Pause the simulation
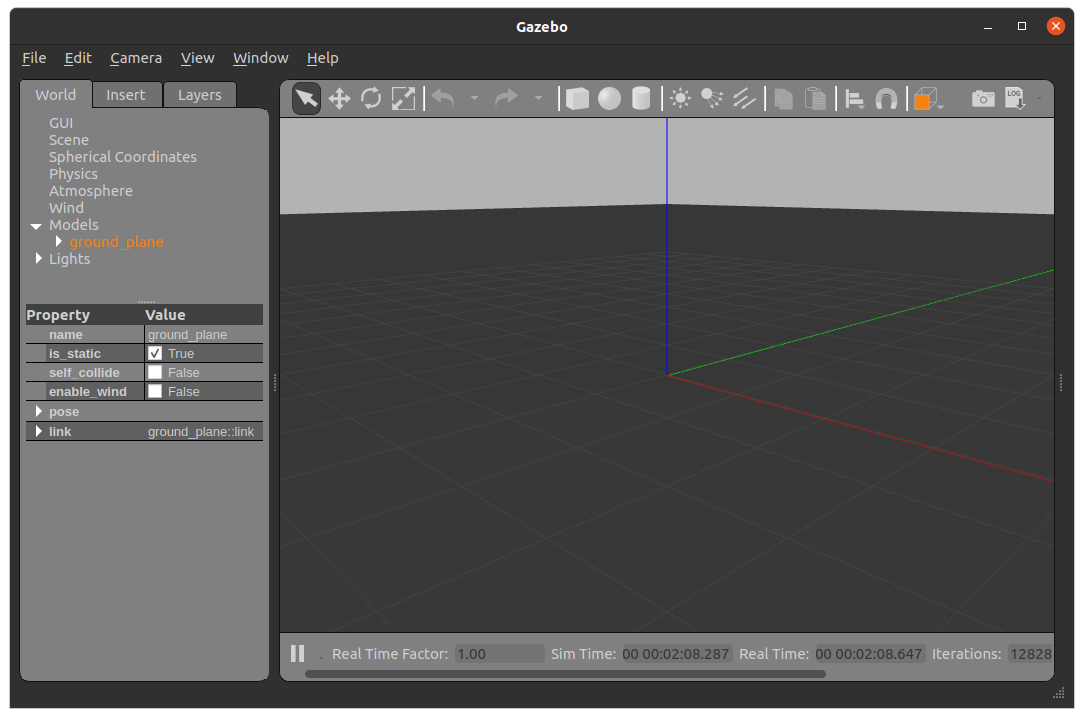This screenshot has width=1084, height=718. tap(297, 654)
